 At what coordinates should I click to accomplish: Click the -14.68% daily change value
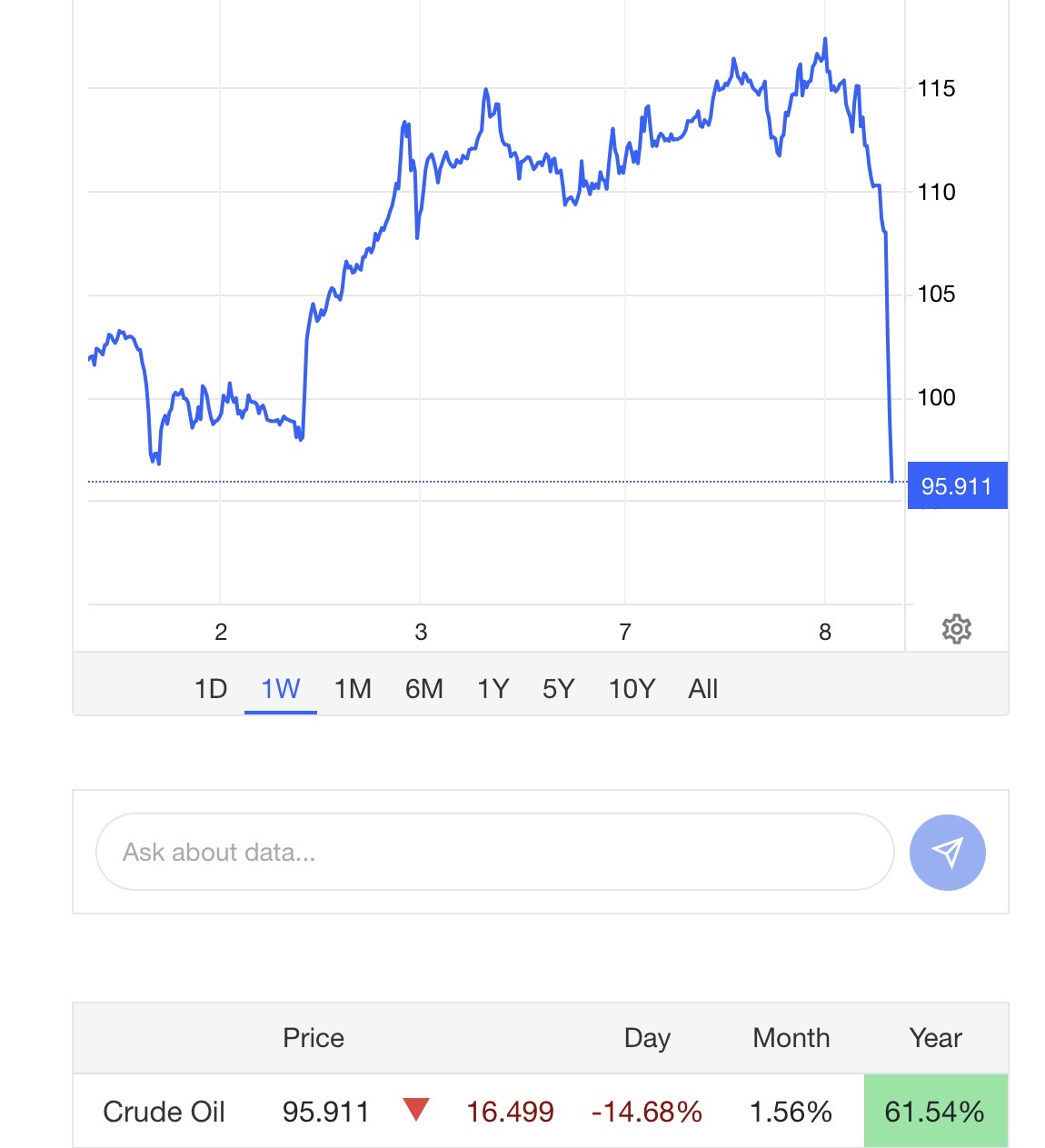(647, 1112)
